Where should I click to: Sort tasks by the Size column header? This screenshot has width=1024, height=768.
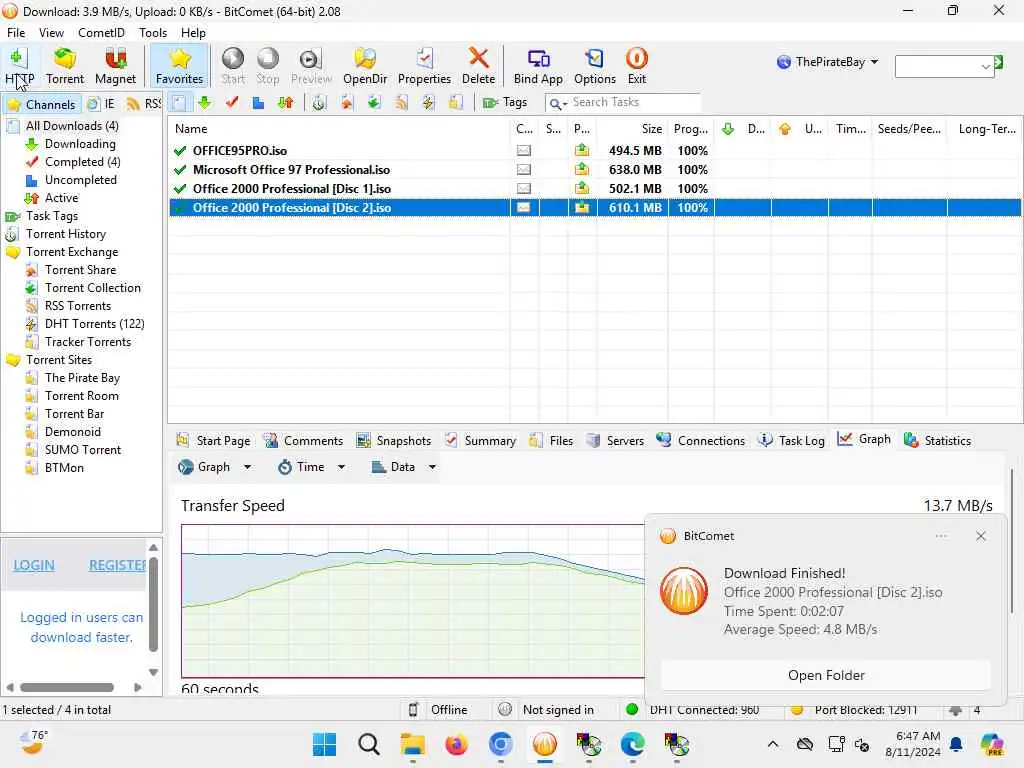click(x=633, y=129)
